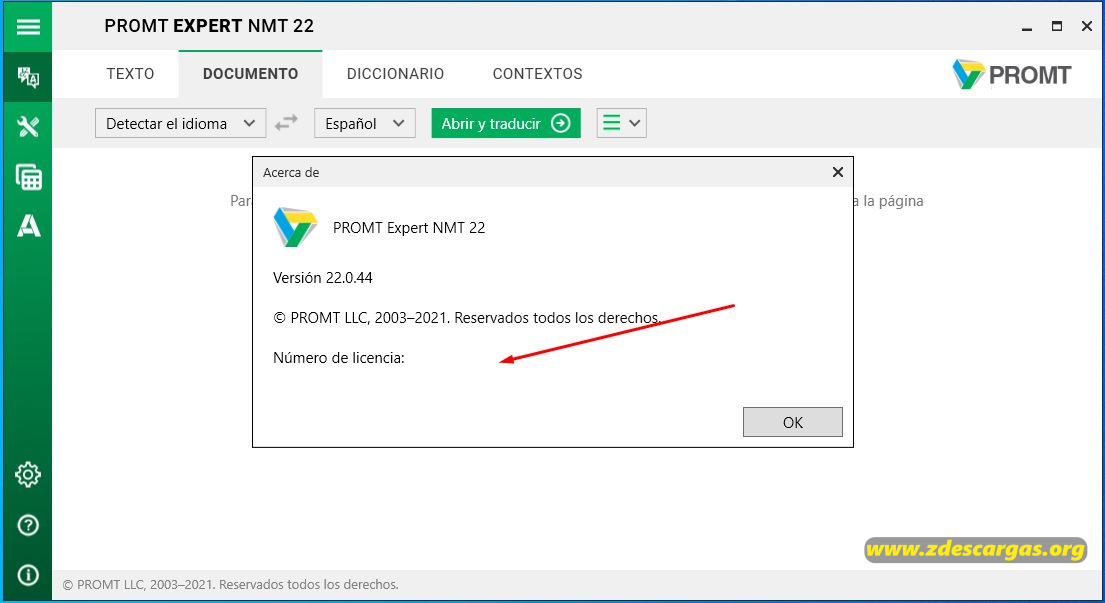Switch to the CONTEXTOS tab
The image size is (1105, 603).
(x=538, y=74)
